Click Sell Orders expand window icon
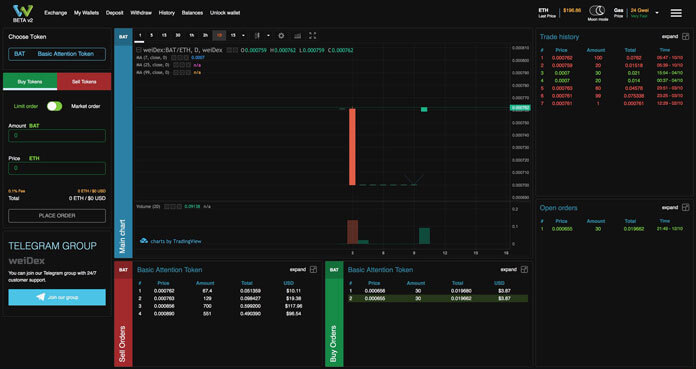This screenshot has width=696, height=369. click(313, 270)
